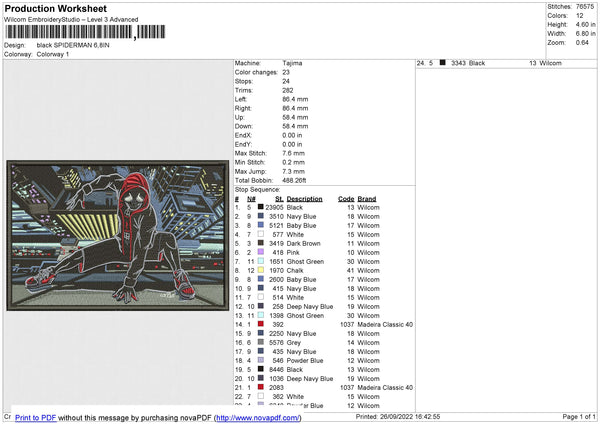Pick the Dark Brown swatch in row 5
Screen dimensions: 600x424
pyautogui.click(x=261, y=243)
